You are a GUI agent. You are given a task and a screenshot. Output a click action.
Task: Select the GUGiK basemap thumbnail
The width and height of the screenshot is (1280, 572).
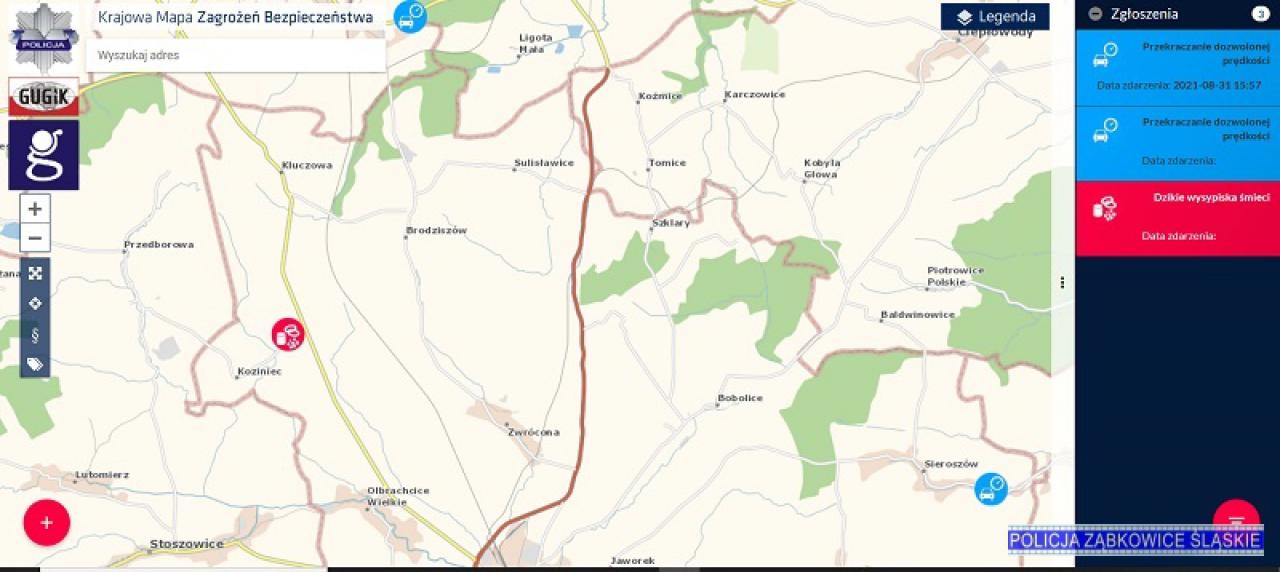(x=44, y=97)
